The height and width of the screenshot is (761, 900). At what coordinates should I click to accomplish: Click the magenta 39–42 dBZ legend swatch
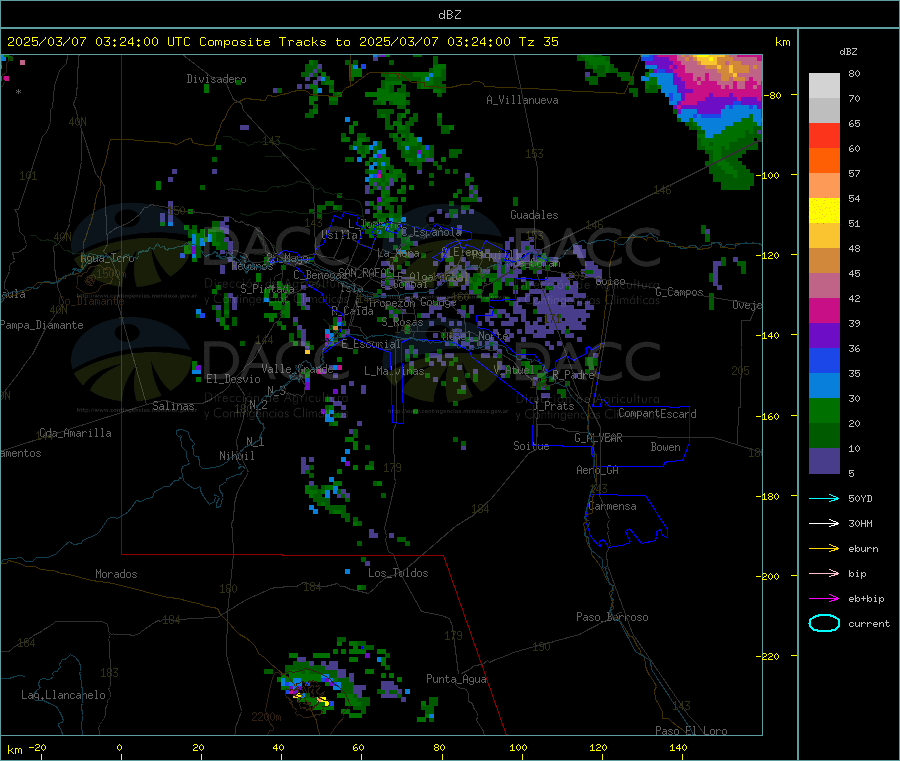tap(824, 310)
